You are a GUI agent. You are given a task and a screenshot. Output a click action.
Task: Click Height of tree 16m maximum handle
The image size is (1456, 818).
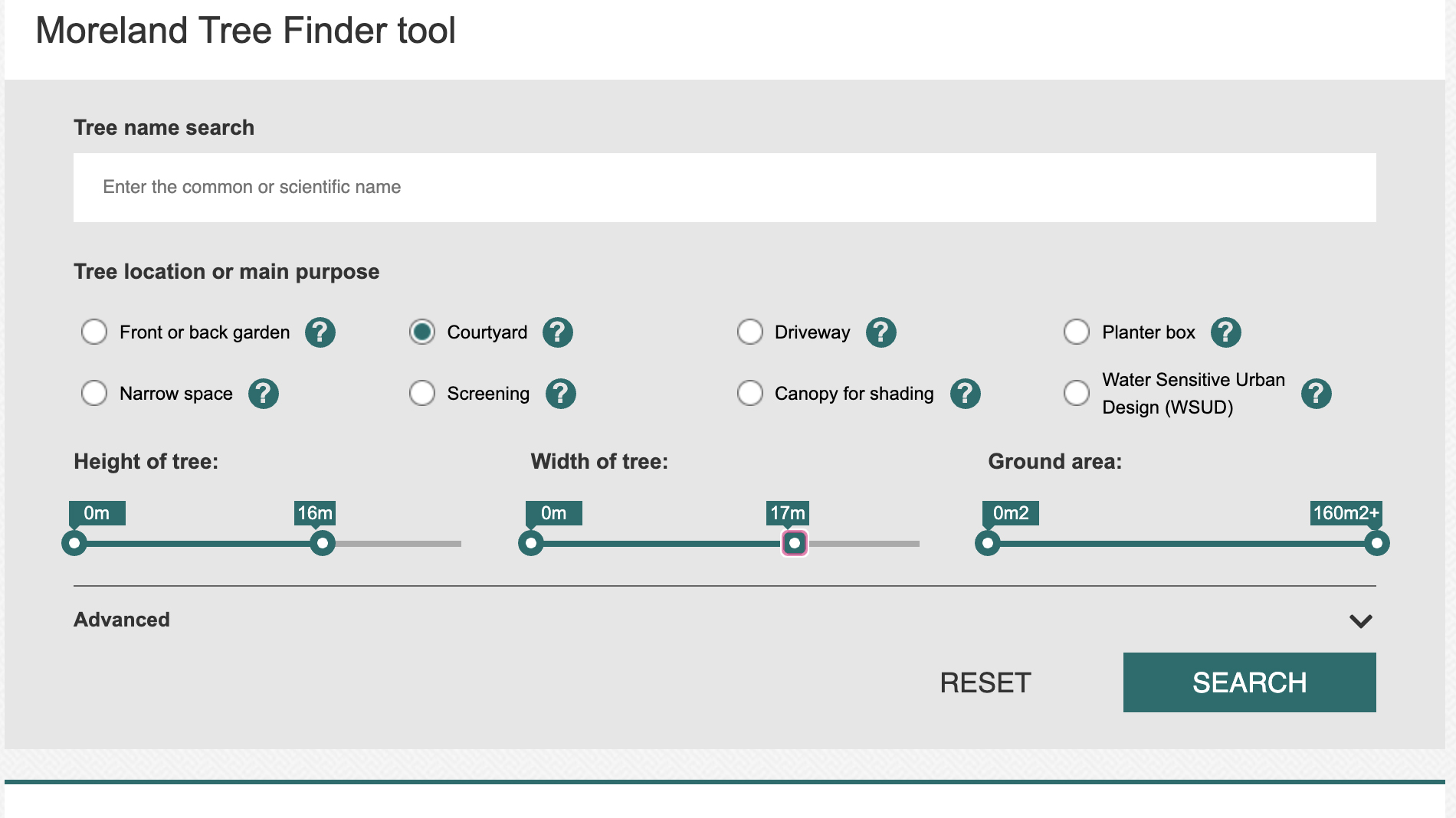click(x=323, y=543)
